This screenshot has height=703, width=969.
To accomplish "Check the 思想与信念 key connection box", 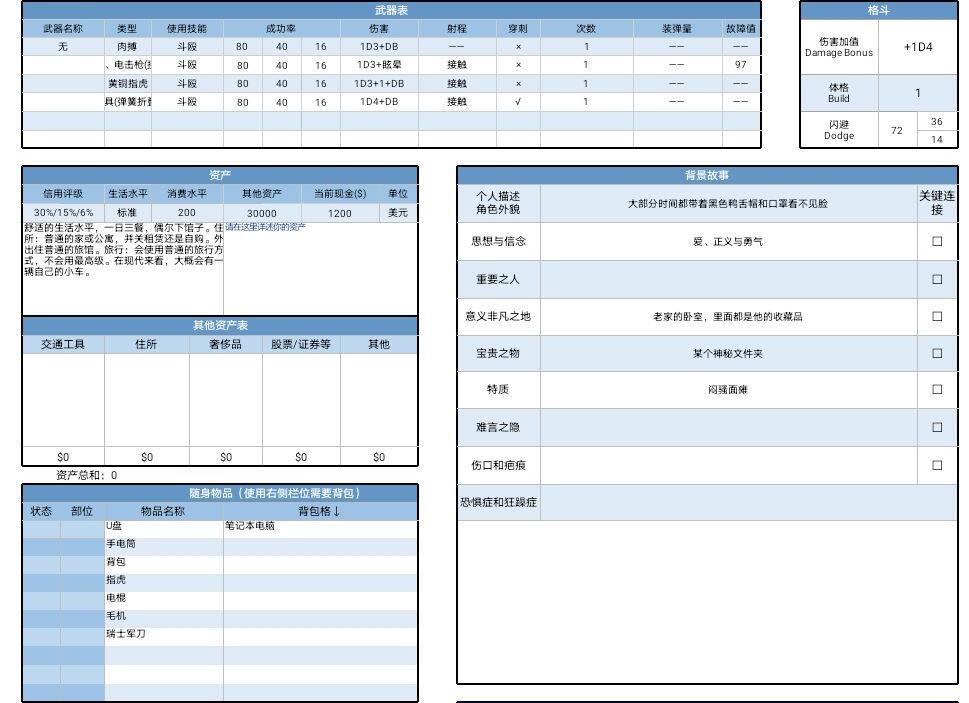I will [x=937, y=241].
